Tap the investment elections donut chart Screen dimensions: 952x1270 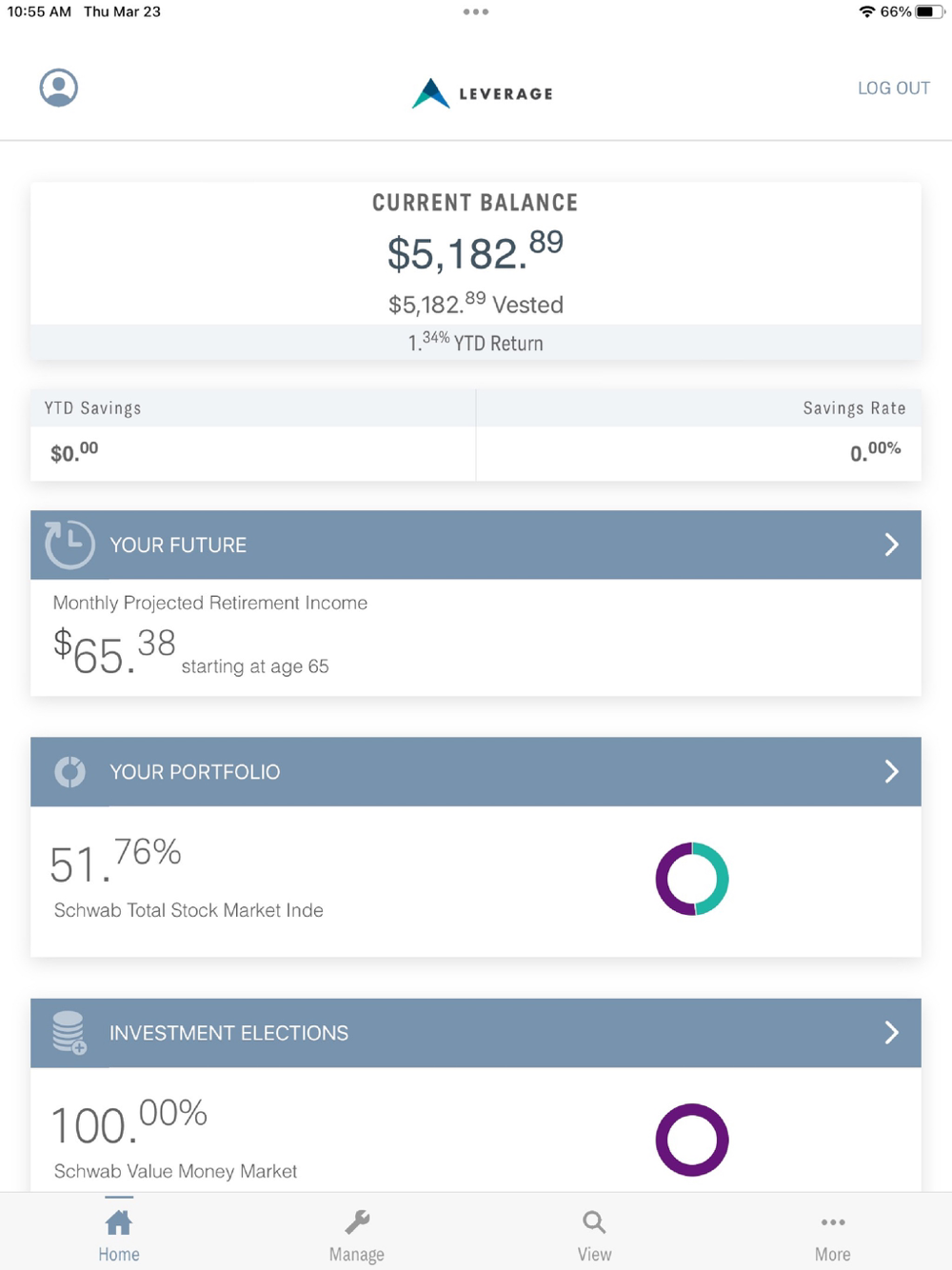[692, 1140]
